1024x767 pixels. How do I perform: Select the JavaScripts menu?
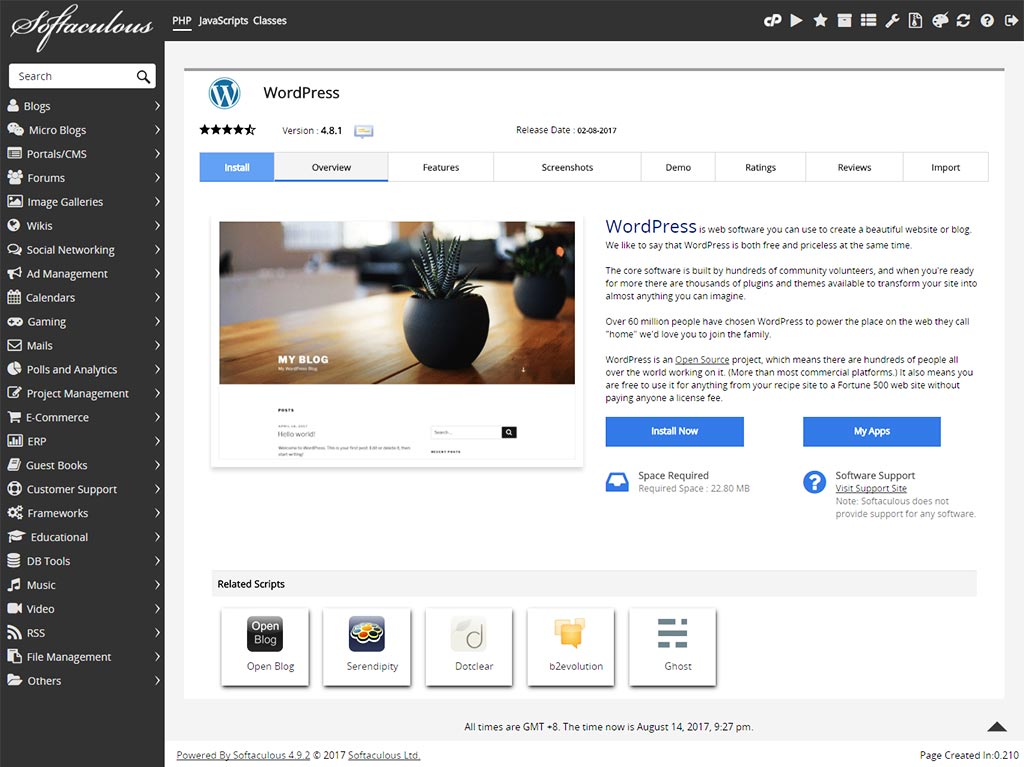pyautogui.click(x=223, y=21)
